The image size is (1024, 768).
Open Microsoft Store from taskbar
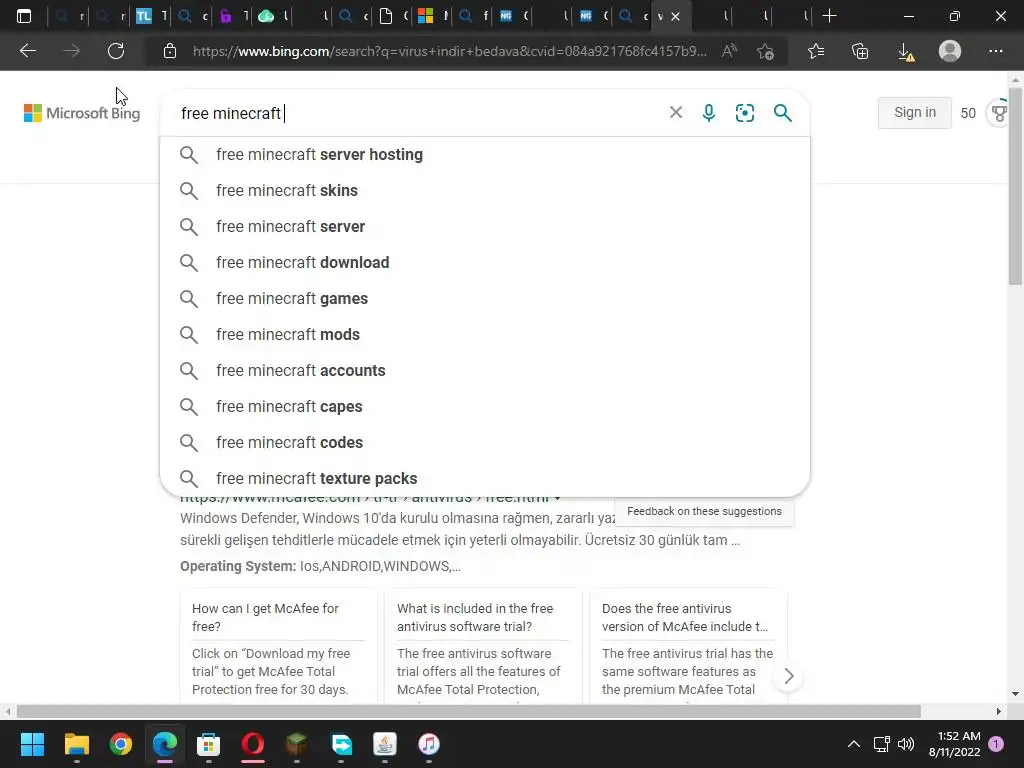tap(208, 744)
